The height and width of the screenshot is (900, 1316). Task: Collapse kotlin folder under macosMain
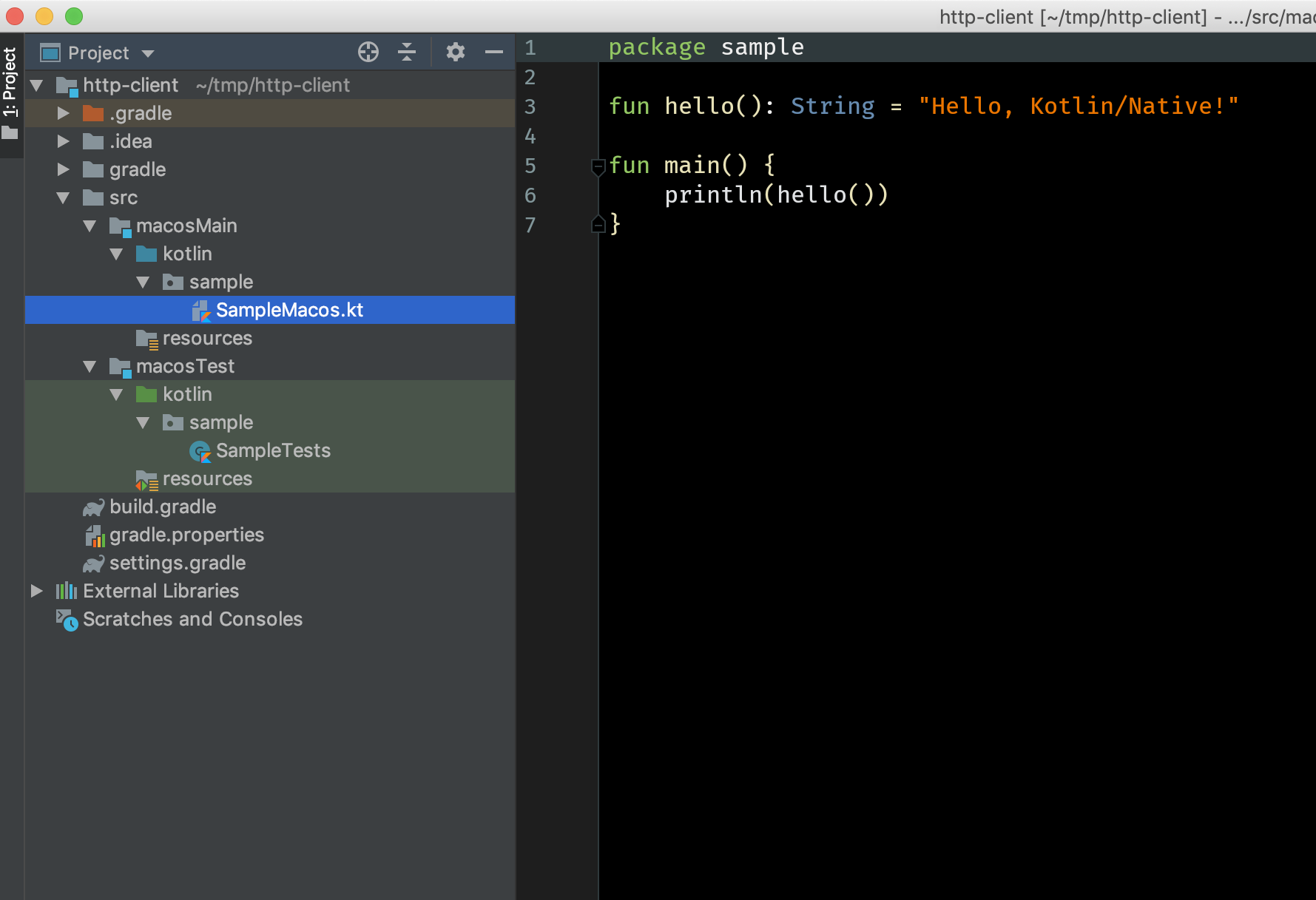(116, 254)
